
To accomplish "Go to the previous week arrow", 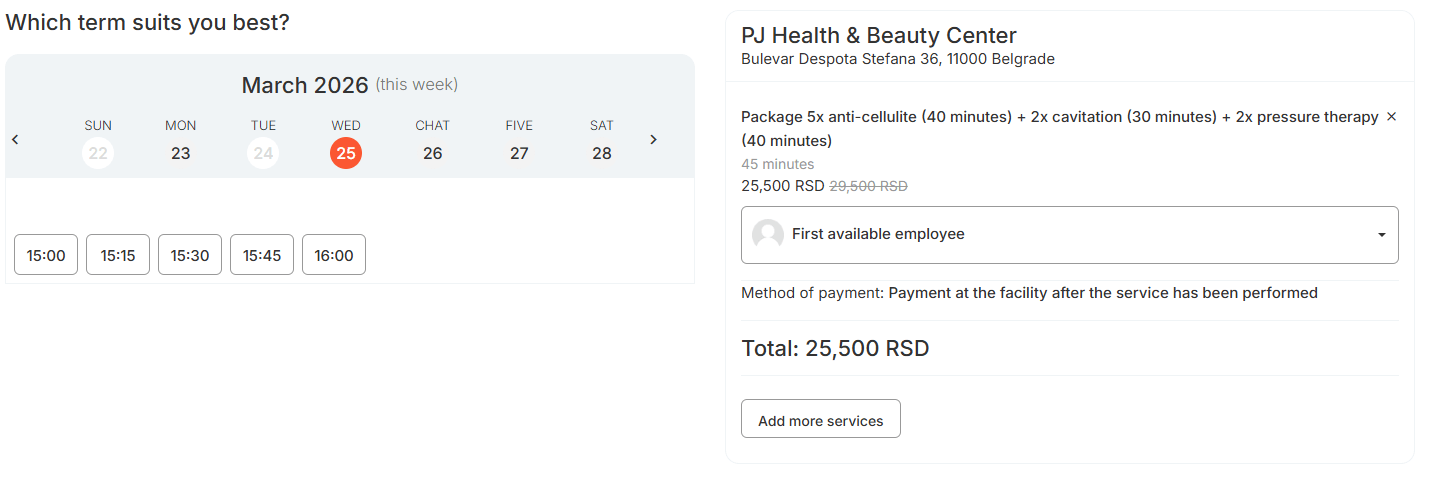I will pyautogui.click(x=15, y=140).
